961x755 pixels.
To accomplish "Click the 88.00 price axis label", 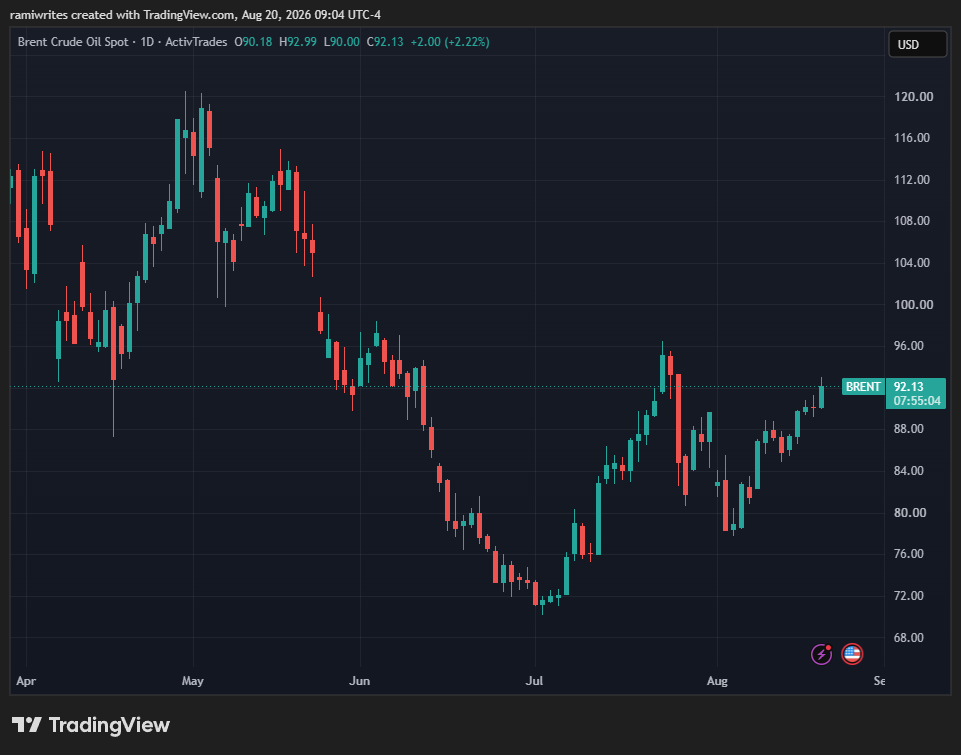I will [908, 429].
